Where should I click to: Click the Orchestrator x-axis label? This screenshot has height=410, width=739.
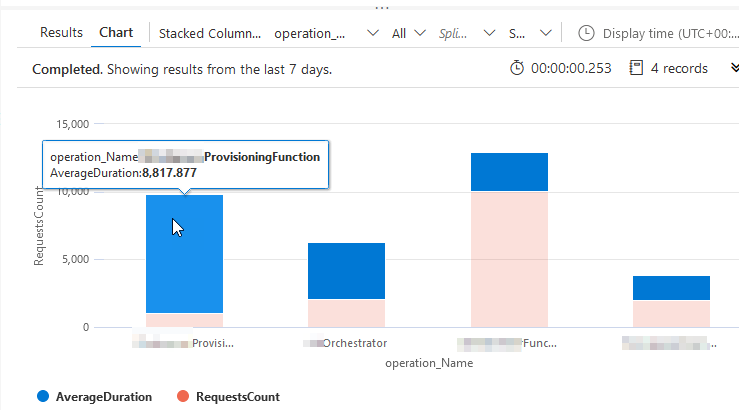346,343
